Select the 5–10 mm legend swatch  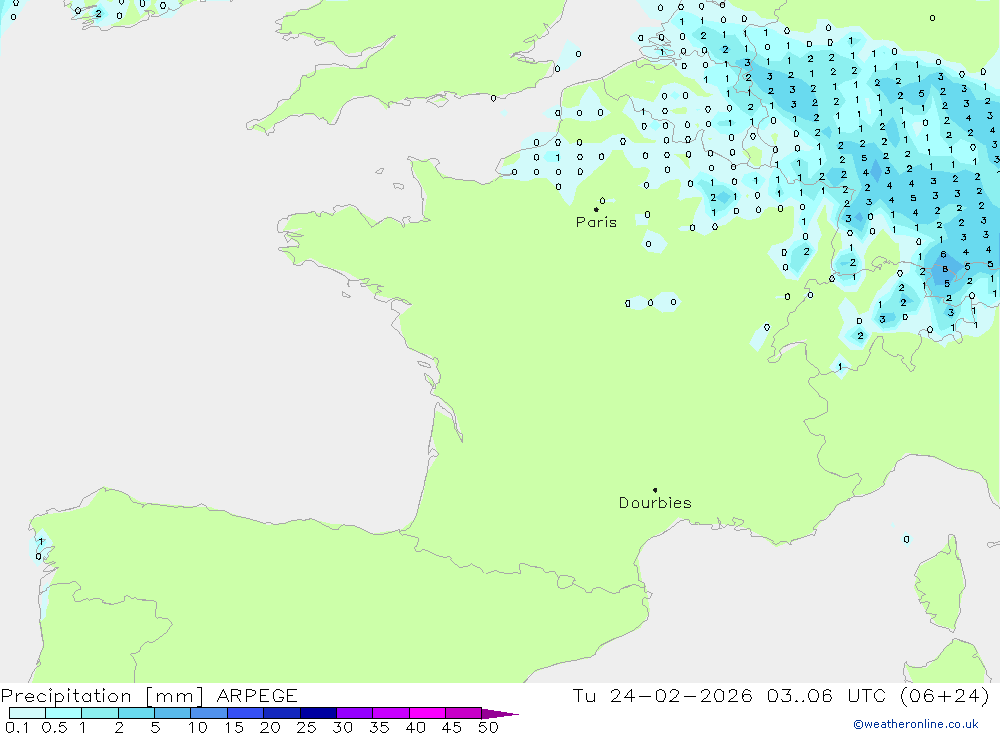point(173,713)
